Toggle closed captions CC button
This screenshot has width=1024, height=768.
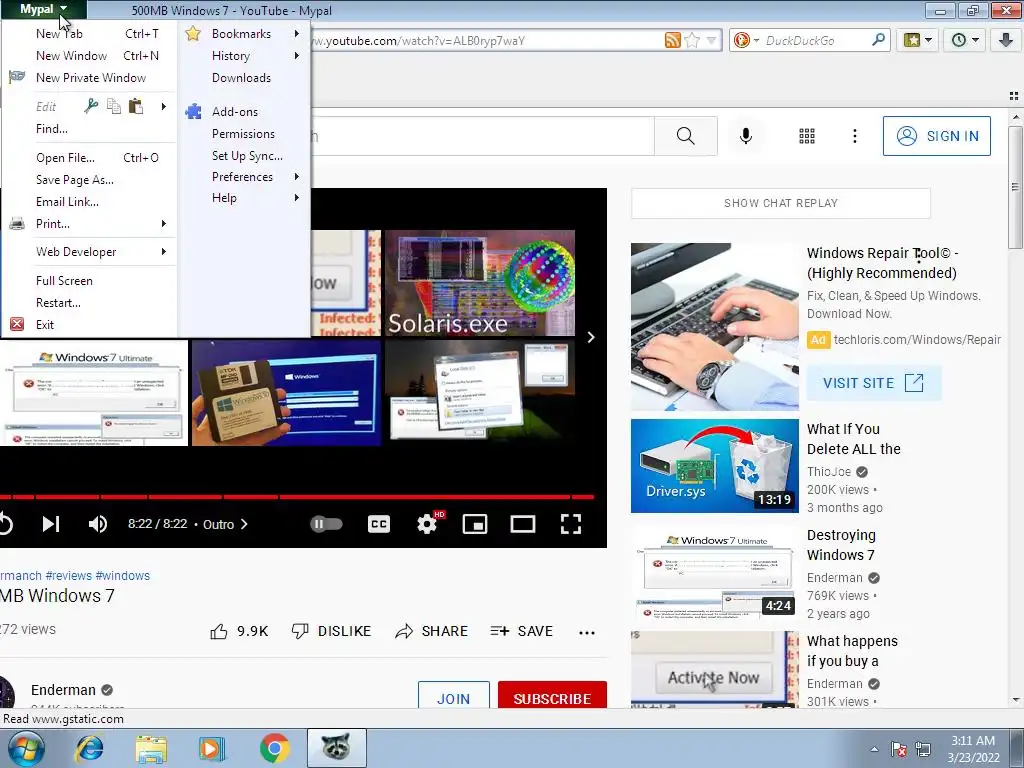379,524
